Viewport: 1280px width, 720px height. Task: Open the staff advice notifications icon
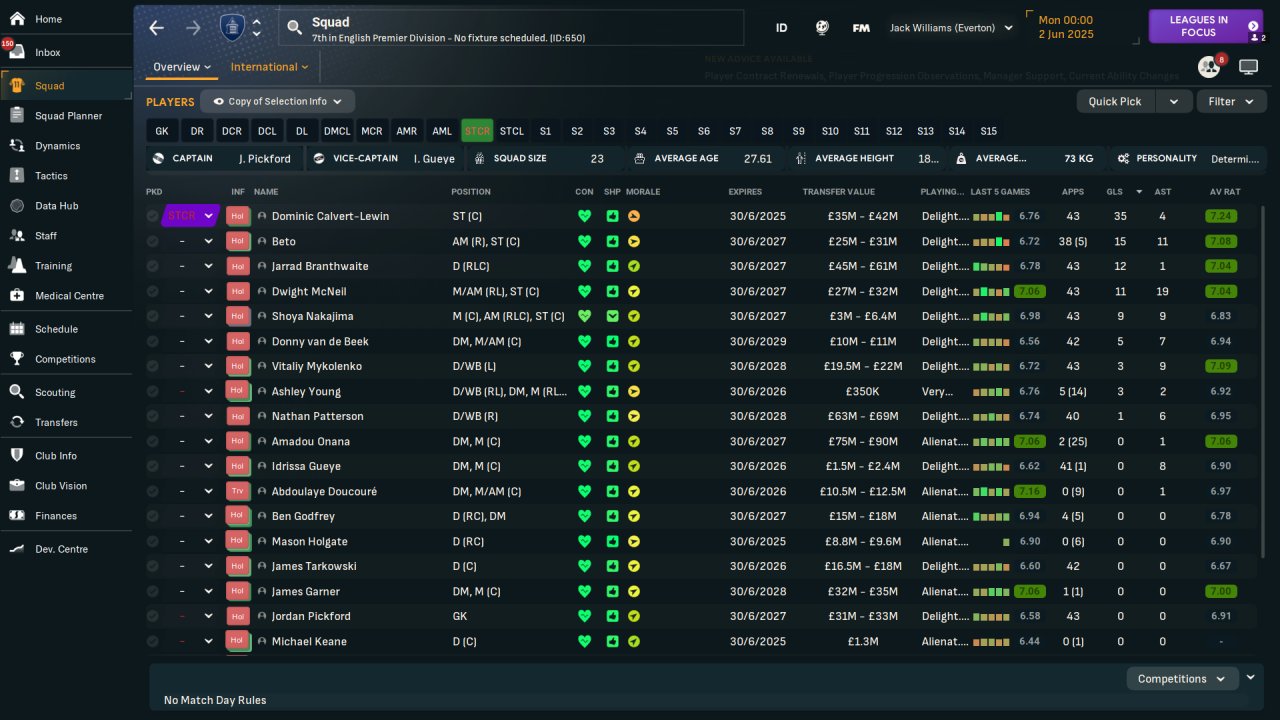pyautogui.click(x=1209, y=67)
